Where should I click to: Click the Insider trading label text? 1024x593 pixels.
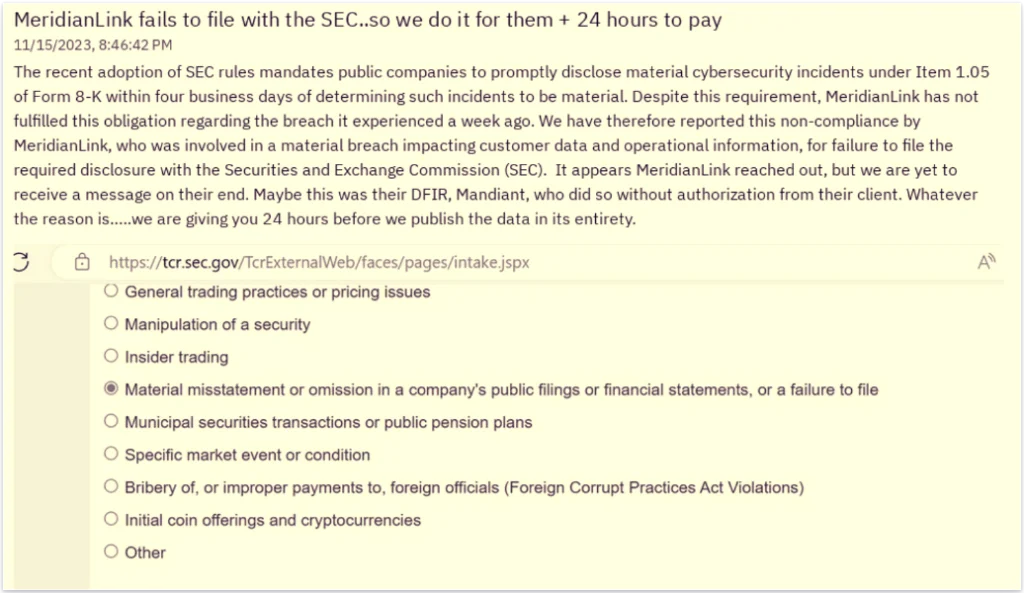(176, 357)
